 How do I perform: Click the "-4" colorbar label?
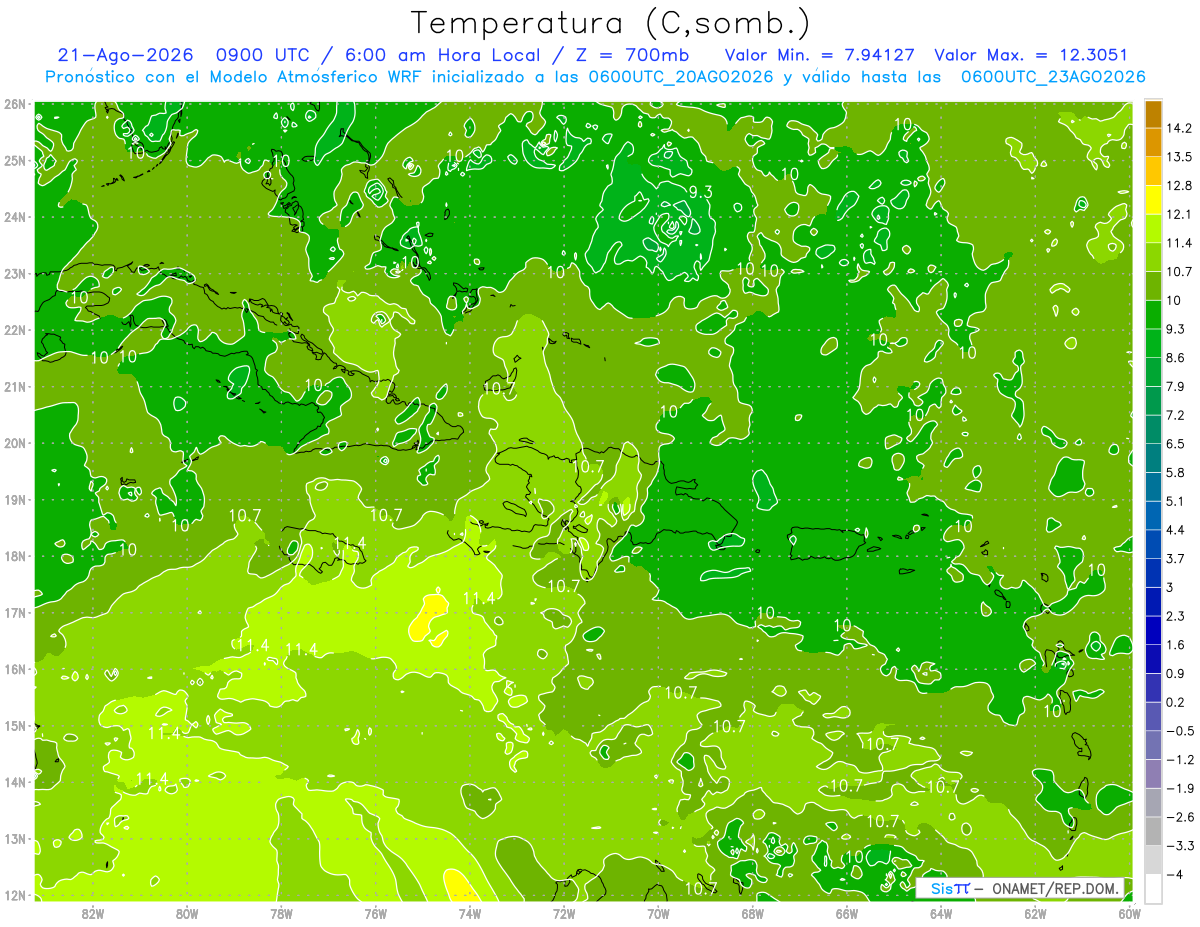[x=1174, y=874]
